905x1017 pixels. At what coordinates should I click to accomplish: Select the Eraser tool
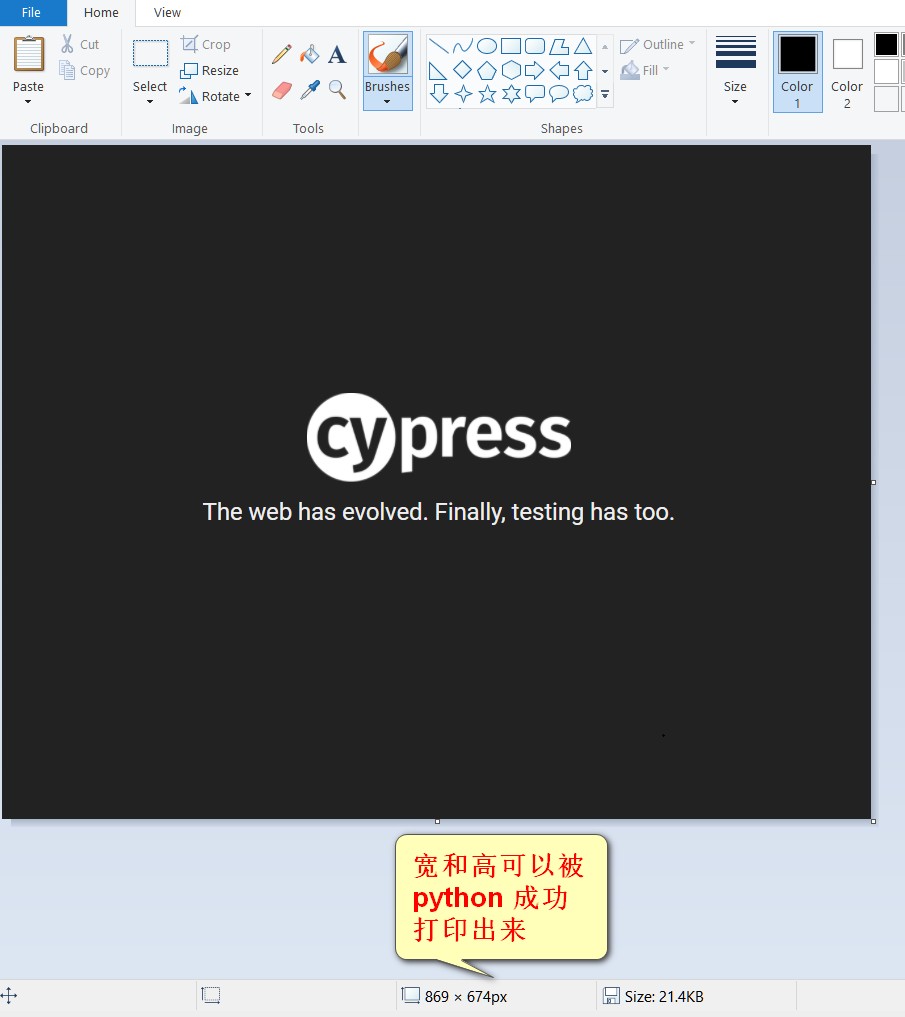tap(282, 90)
